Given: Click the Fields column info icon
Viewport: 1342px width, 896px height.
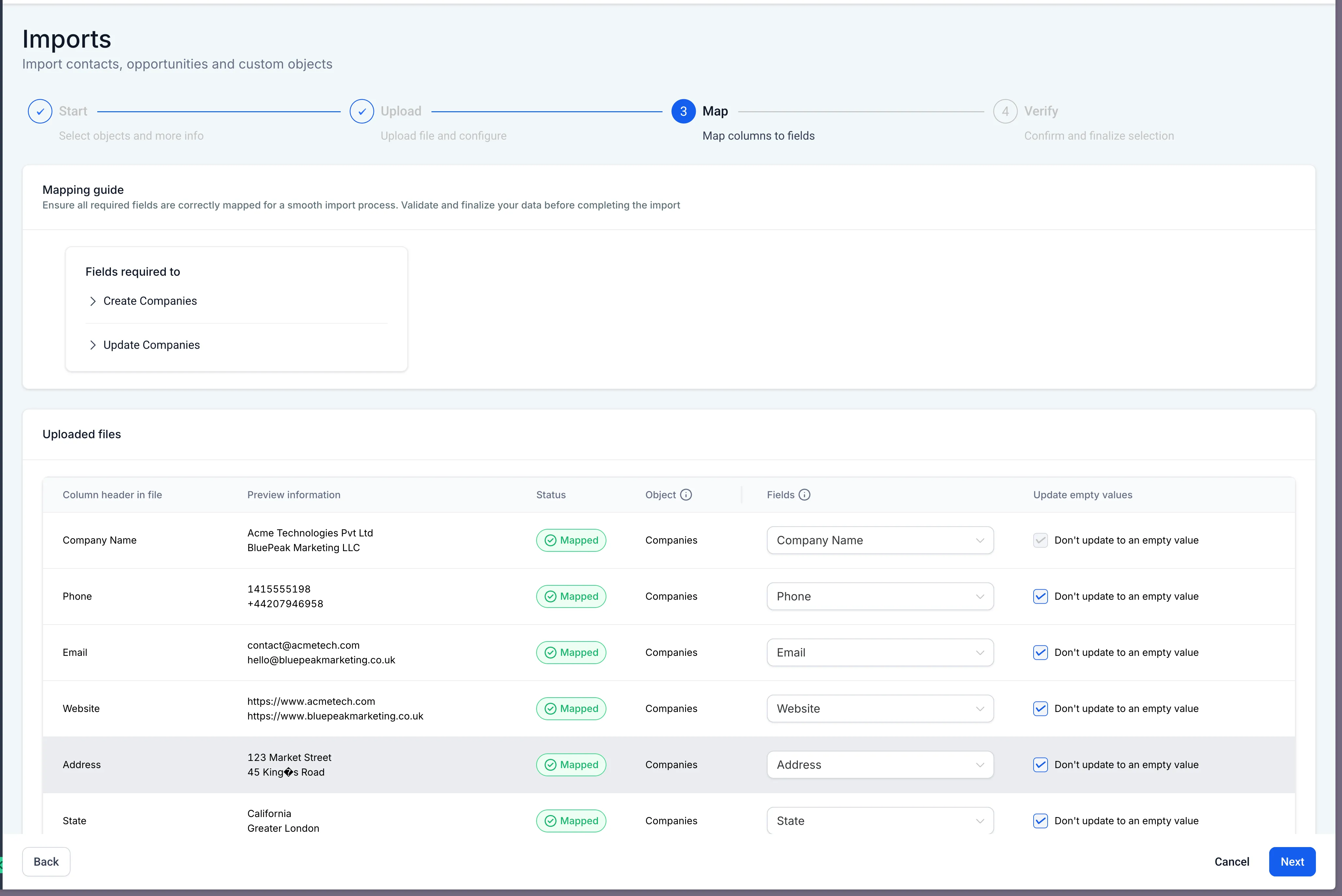Looking at the screenshot, I should point(804,495).
